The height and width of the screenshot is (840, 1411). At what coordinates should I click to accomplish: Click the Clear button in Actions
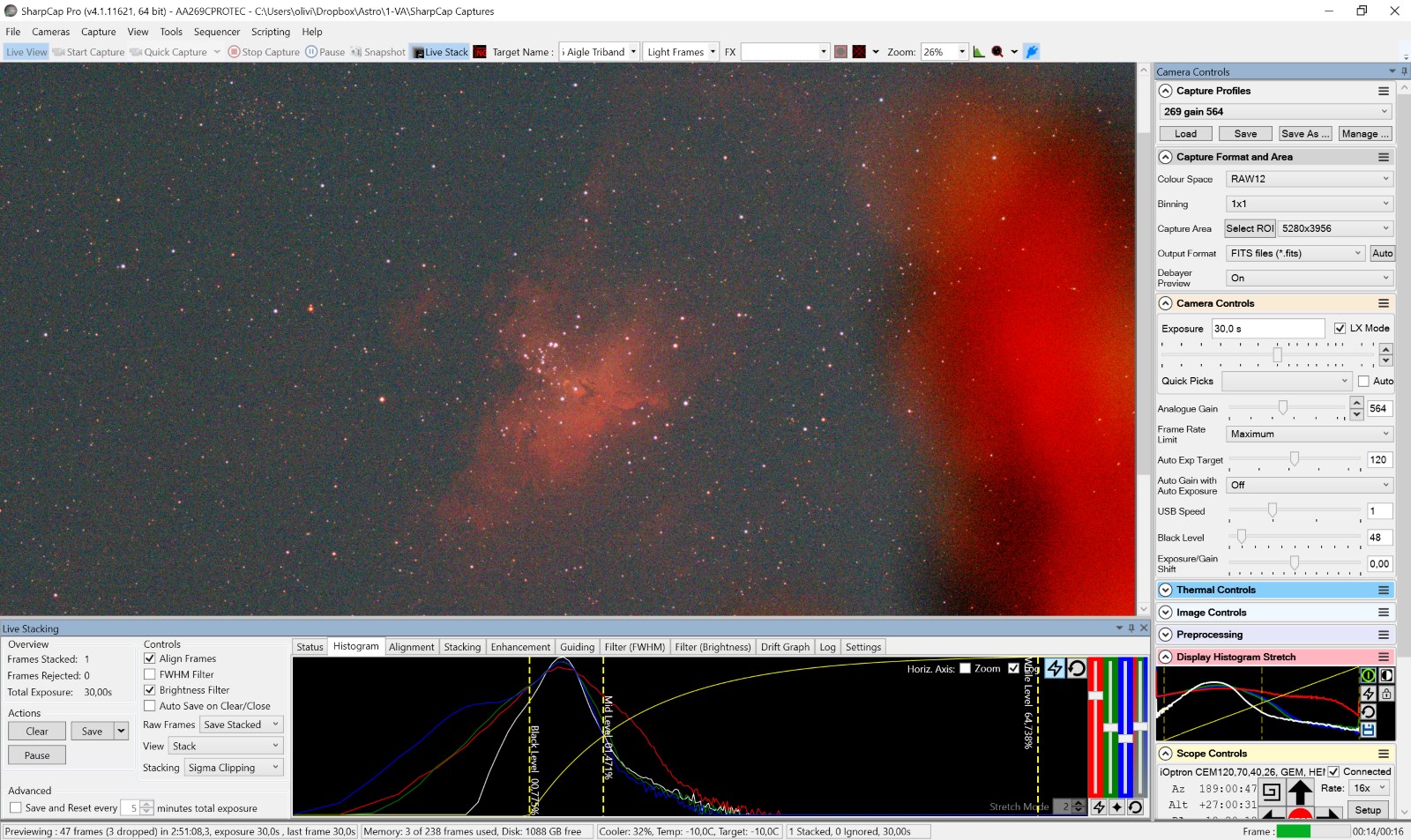click(37, 732)
